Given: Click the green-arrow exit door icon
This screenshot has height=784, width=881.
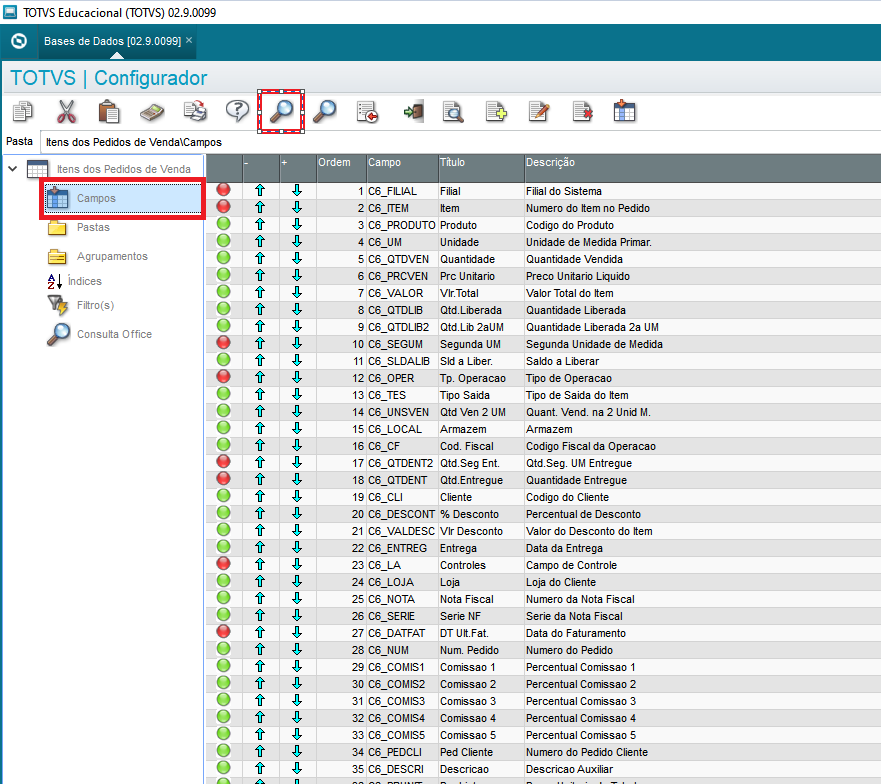Looking at the screenshot, I should [414, 111].
